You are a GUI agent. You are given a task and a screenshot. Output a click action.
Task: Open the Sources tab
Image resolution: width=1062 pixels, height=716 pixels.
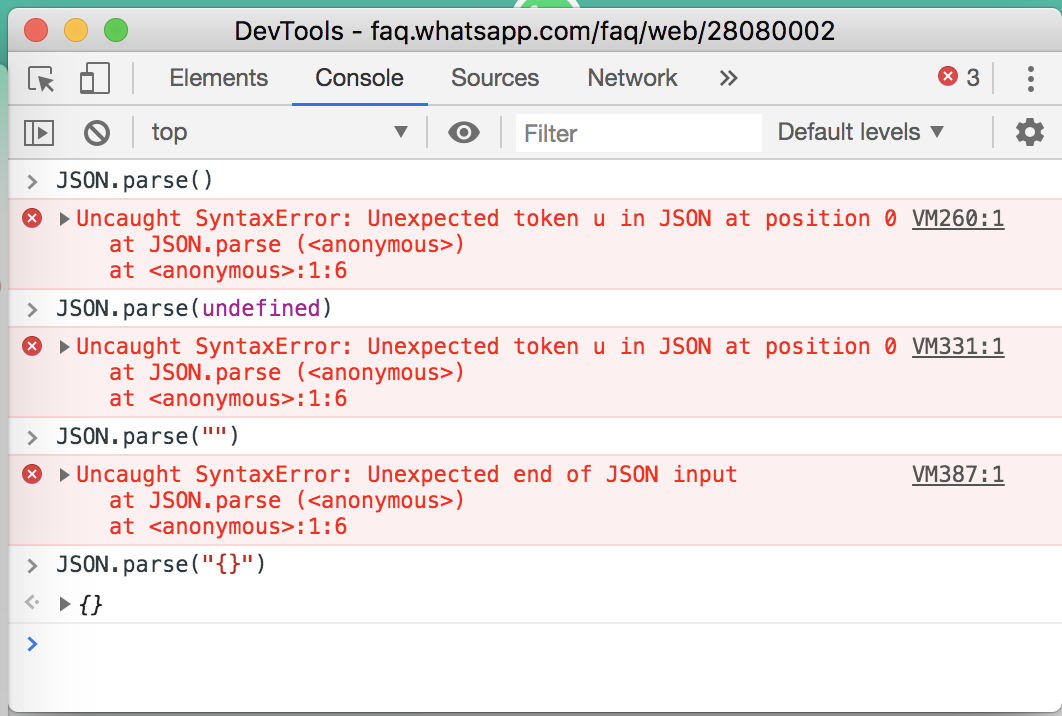pyautogui.click(x=494, y=78)
